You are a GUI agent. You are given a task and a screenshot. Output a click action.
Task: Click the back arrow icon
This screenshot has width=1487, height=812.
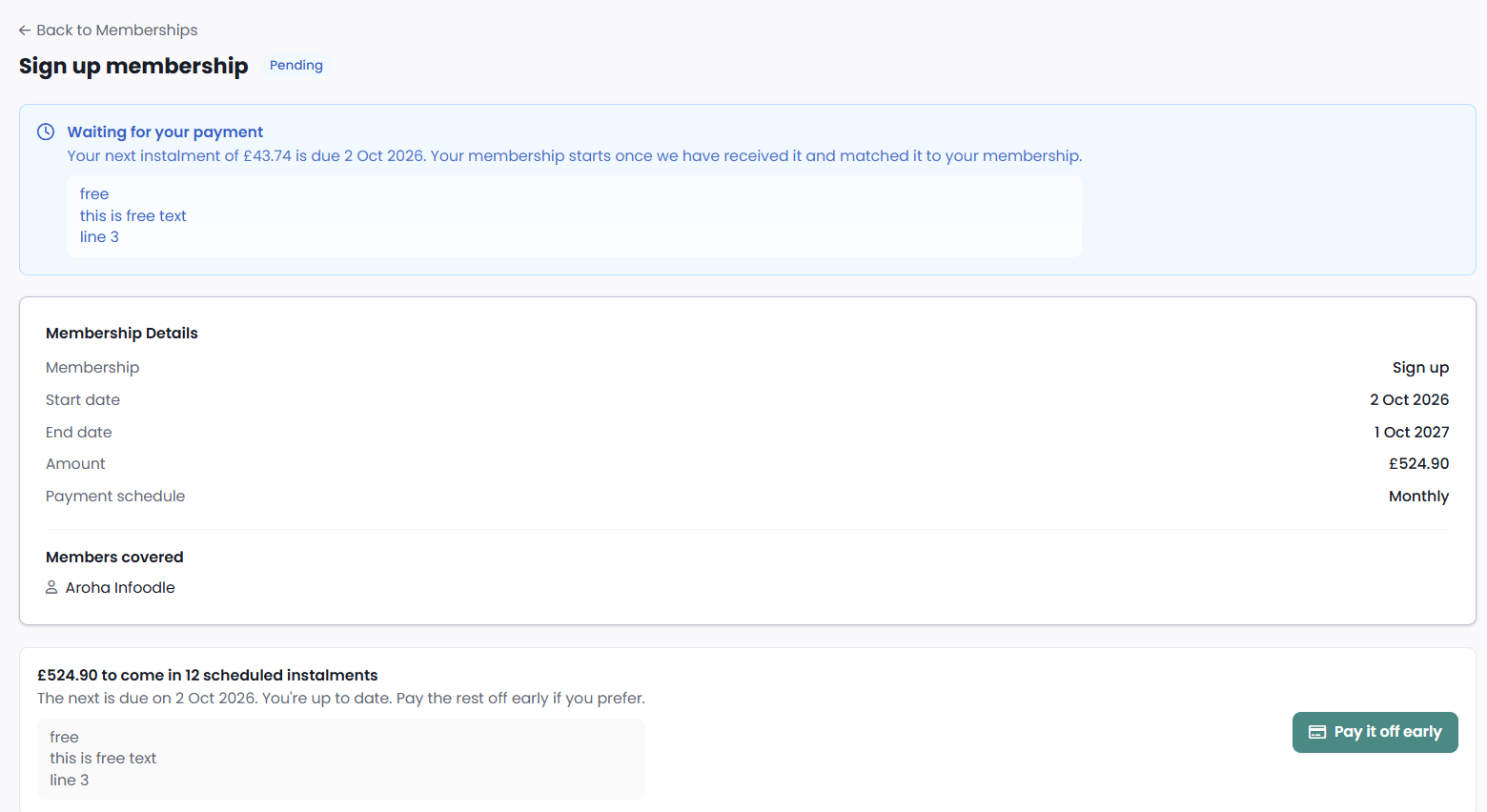click(25, 30)
